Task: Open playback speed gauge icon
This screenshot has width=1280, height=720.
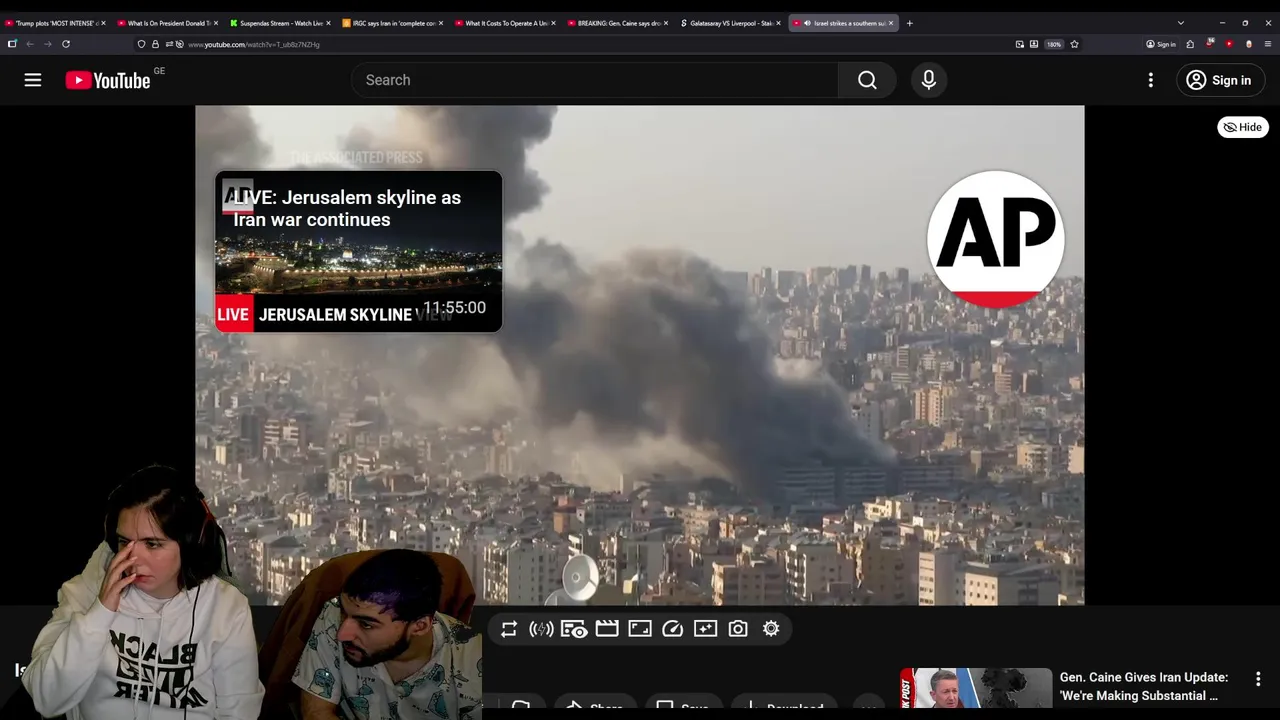Action: (x=673, y=629)
